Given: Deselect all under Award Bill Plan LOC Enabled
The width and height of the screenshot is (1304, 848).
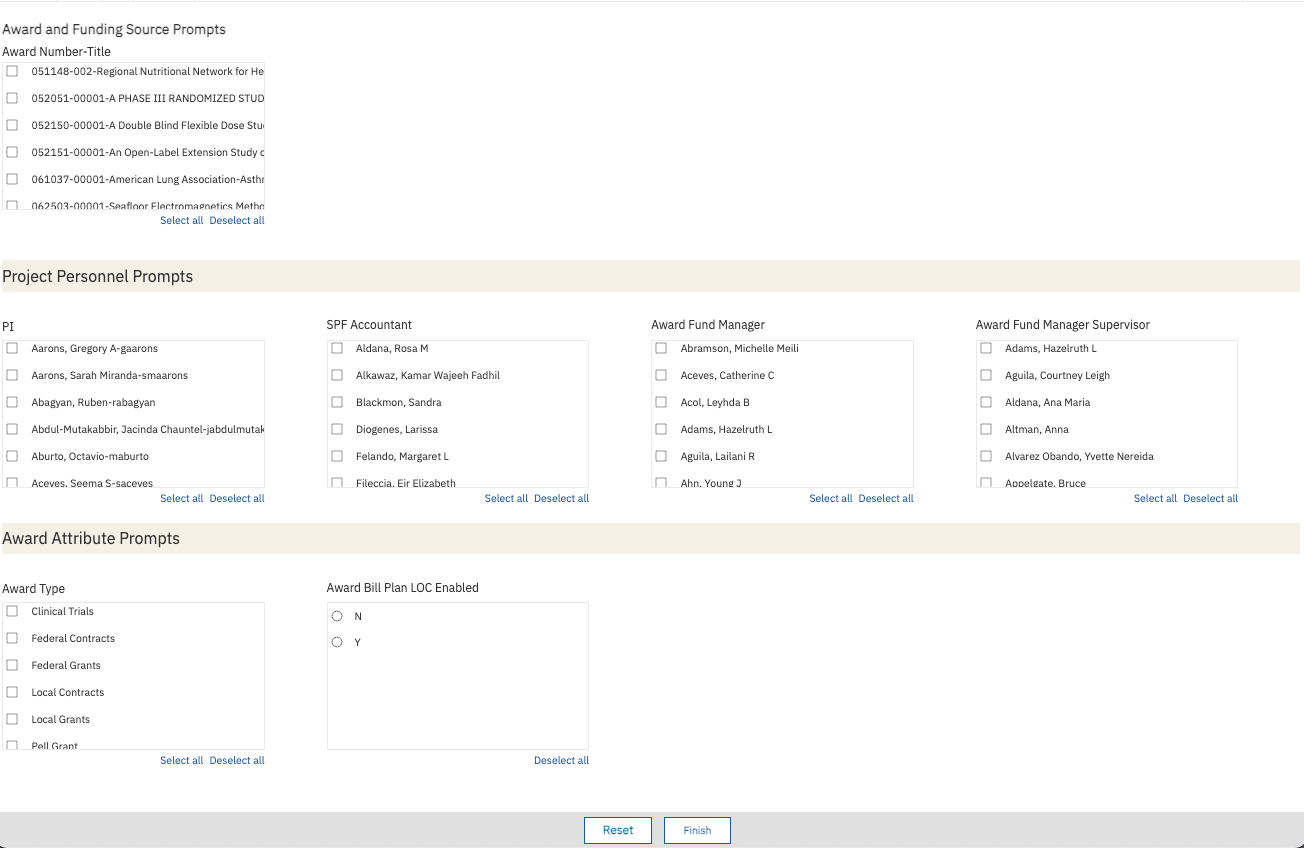Looking at the screenshot, I should coord(561,760).
